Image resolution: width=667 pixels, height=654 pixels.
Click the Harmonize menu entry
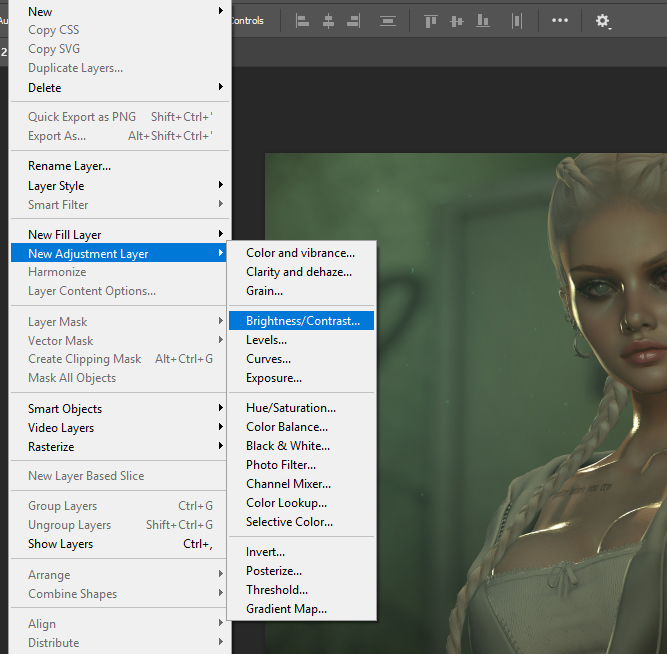click(x=120, y=272)
